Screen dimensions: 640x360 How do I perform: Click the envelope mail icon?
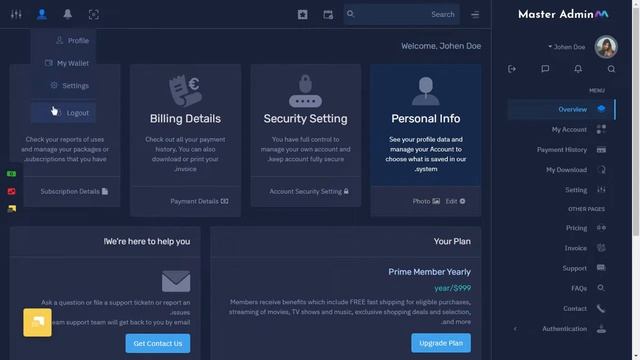[176, 281]
